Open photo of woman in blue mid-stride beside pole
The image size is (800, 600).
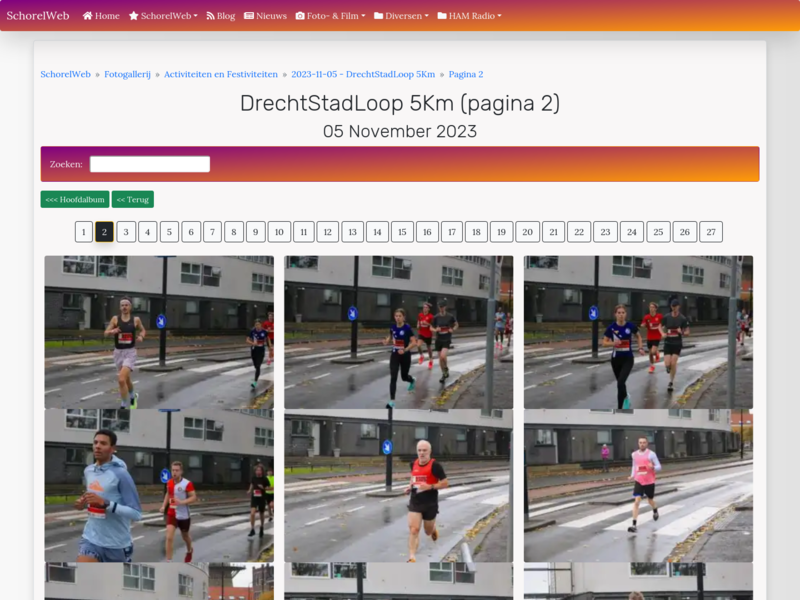click(398, 332)
